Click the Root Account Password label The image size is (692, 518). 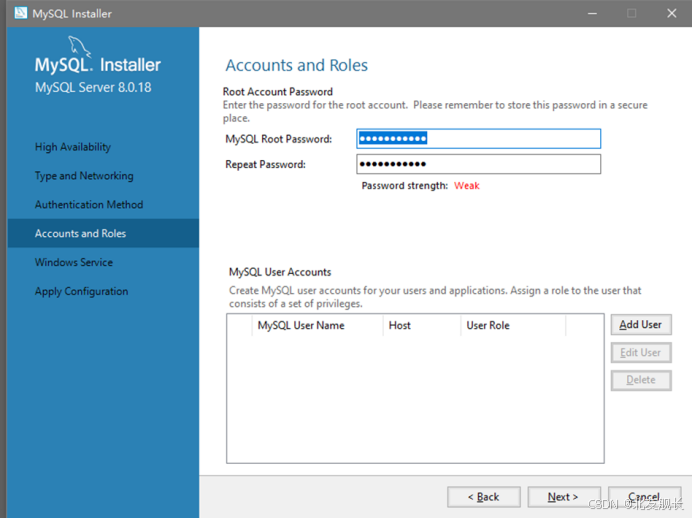278,92
